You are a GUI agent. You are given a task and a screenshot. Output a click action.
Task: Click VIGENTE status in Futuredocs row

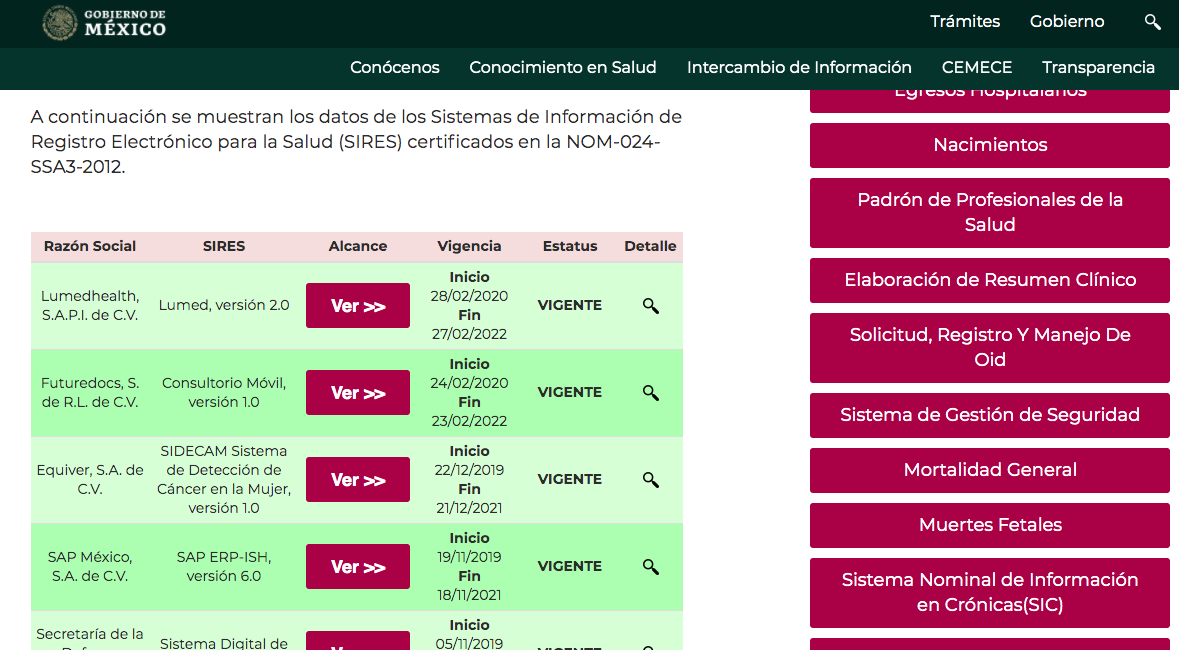pos(570,393)
